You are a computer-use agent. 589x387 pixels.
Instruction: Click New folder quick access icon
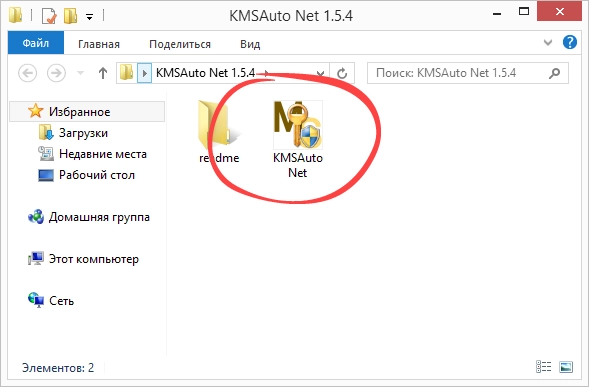70,16
